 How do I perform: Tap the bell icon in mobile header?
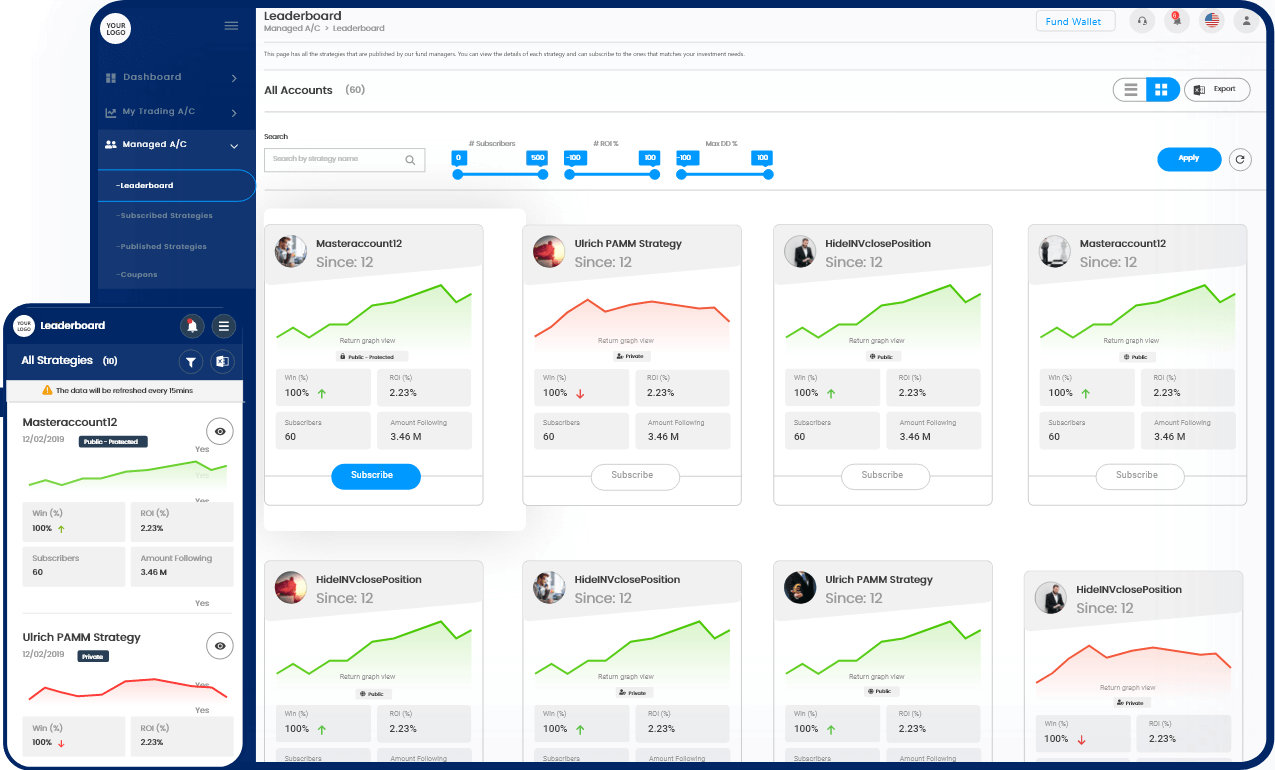coord(192,326)
